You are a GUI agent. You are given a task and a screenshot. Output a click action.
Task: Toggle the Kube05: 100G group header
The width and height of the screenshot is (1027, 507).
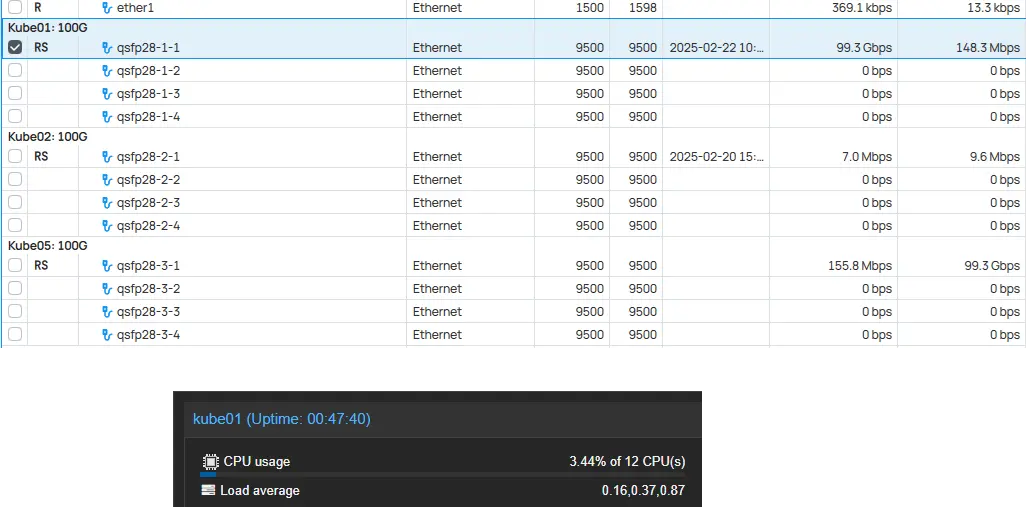(x=47, y=246)
